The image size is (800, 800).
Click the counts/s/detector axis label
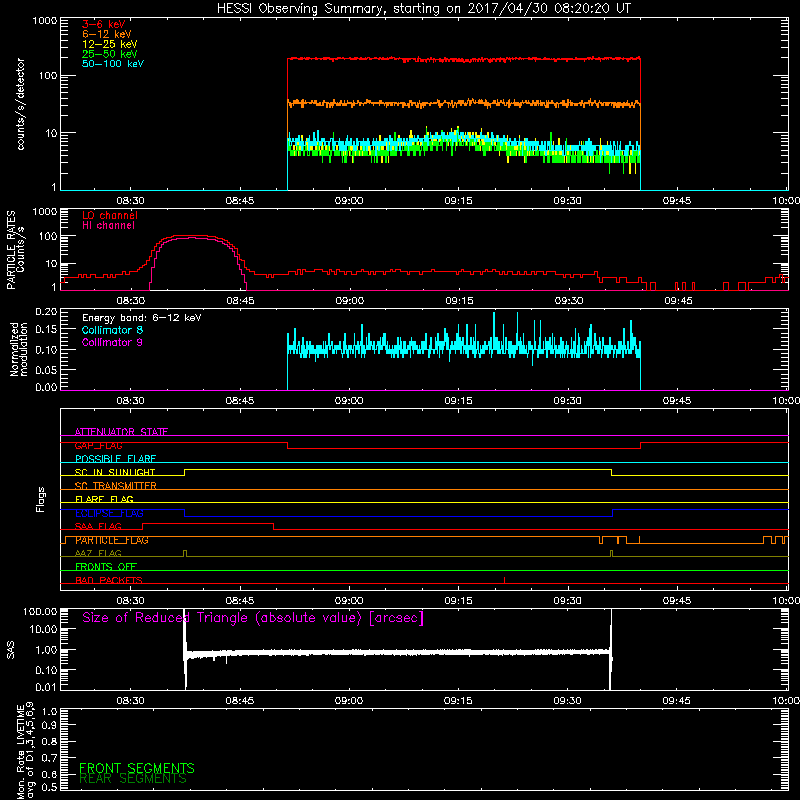click(x=21, y=104)
